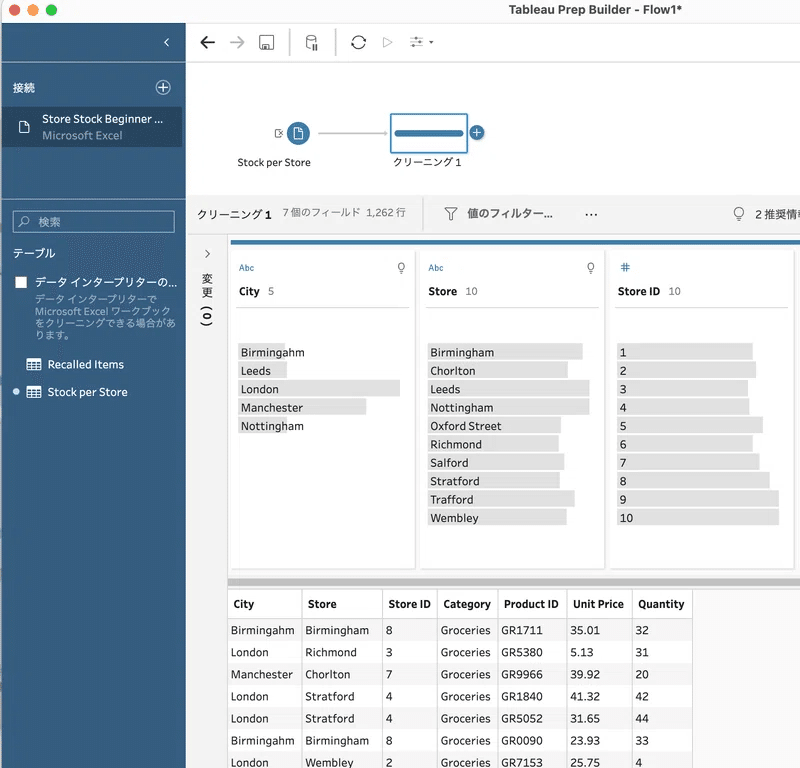Collapse the connections side pane
This screenshot has height=768, width=800.
click(166, 42)
